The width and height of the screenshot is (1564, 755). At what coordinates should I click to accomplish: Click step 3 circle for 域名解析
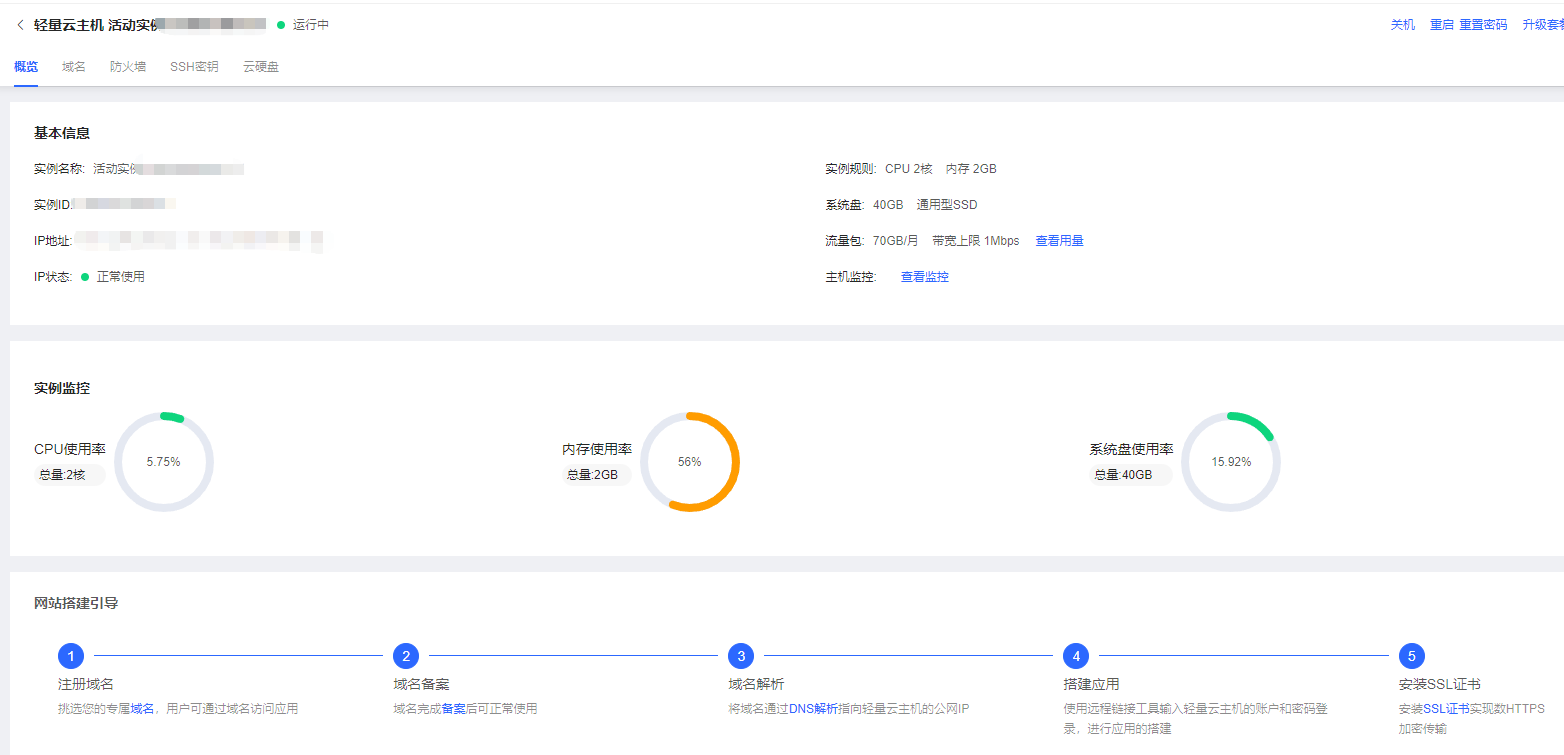(x=740, y=656)
